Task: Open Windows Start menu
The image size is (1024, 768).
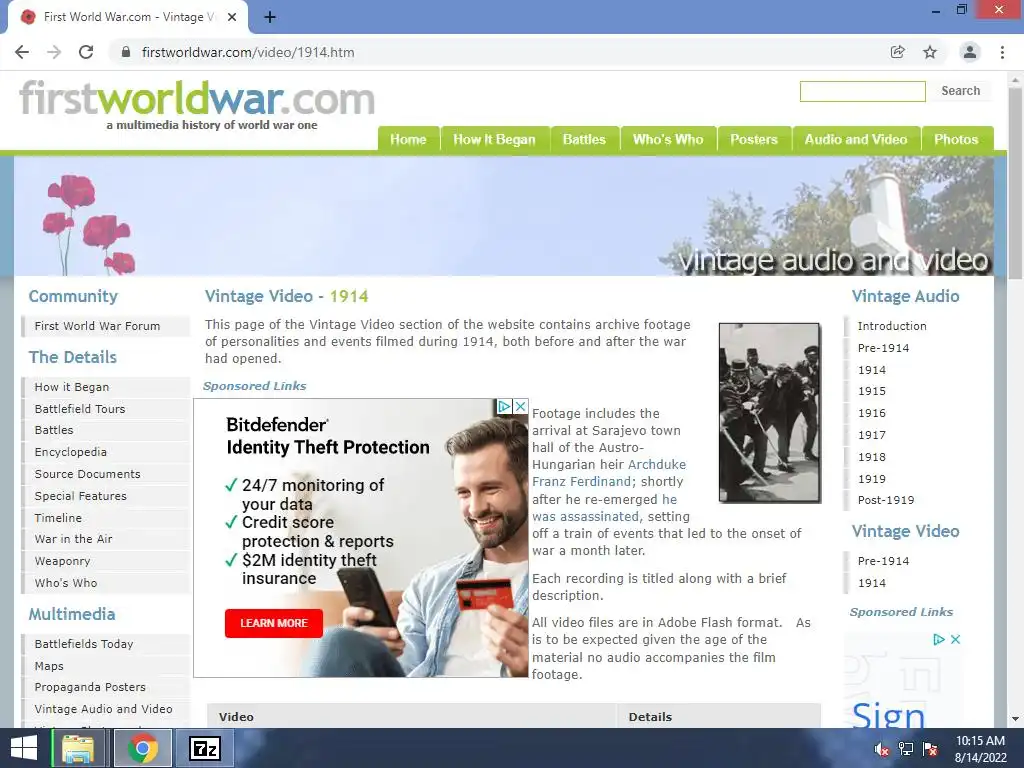Action: pos(24,748)
